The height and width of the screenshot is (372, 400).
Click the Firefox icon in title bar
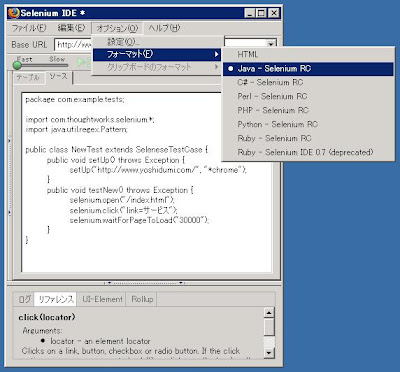click(14, 13)
